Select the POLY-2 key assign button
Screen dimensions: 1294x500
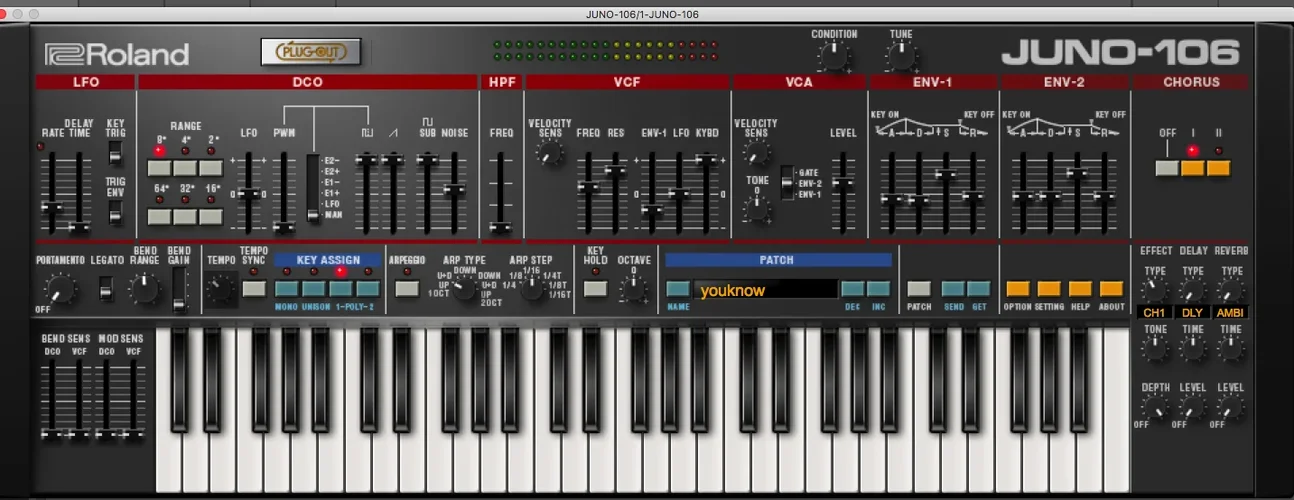(x=368, y=289)
